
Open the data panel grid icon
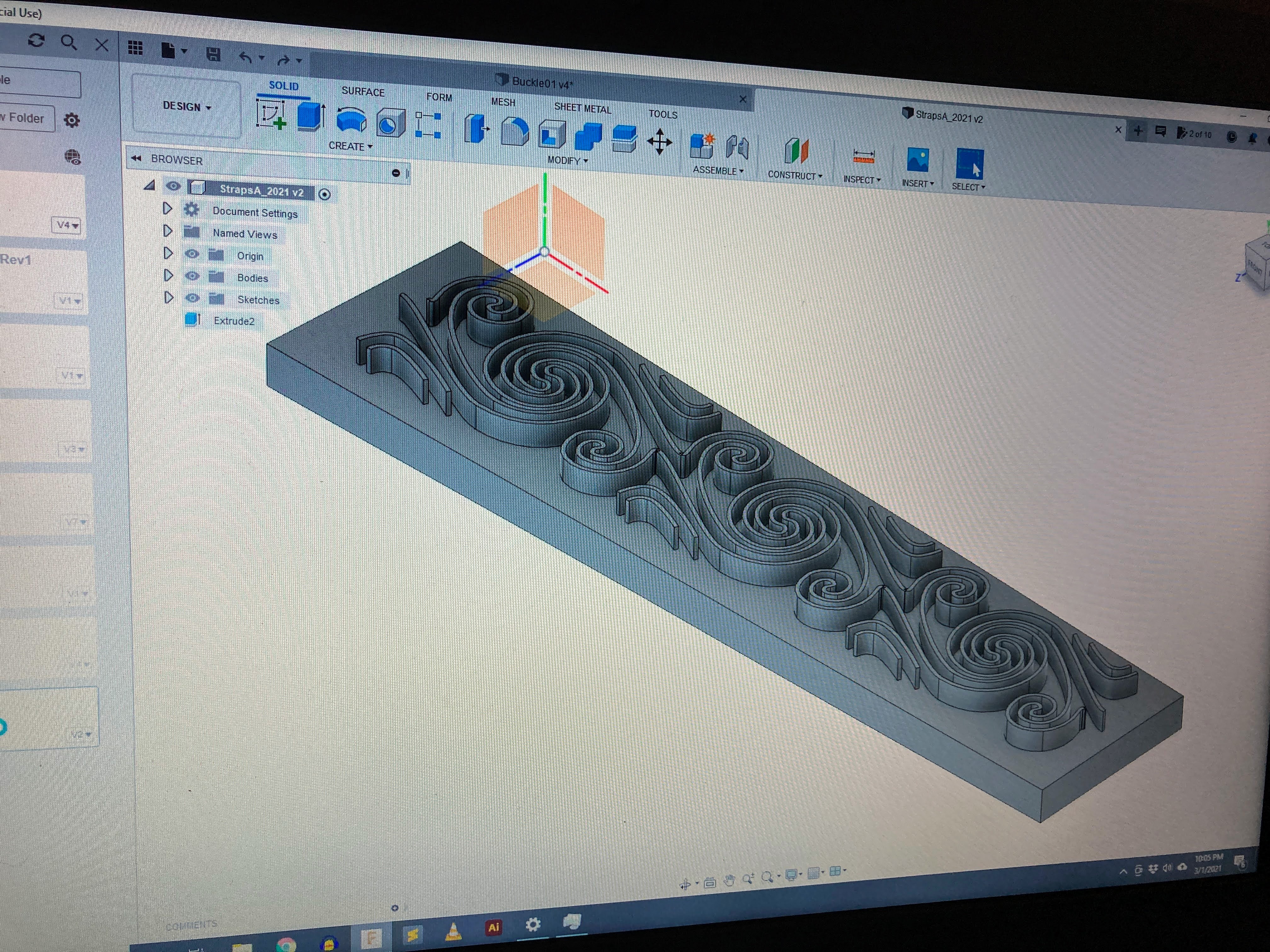point(135,48)
